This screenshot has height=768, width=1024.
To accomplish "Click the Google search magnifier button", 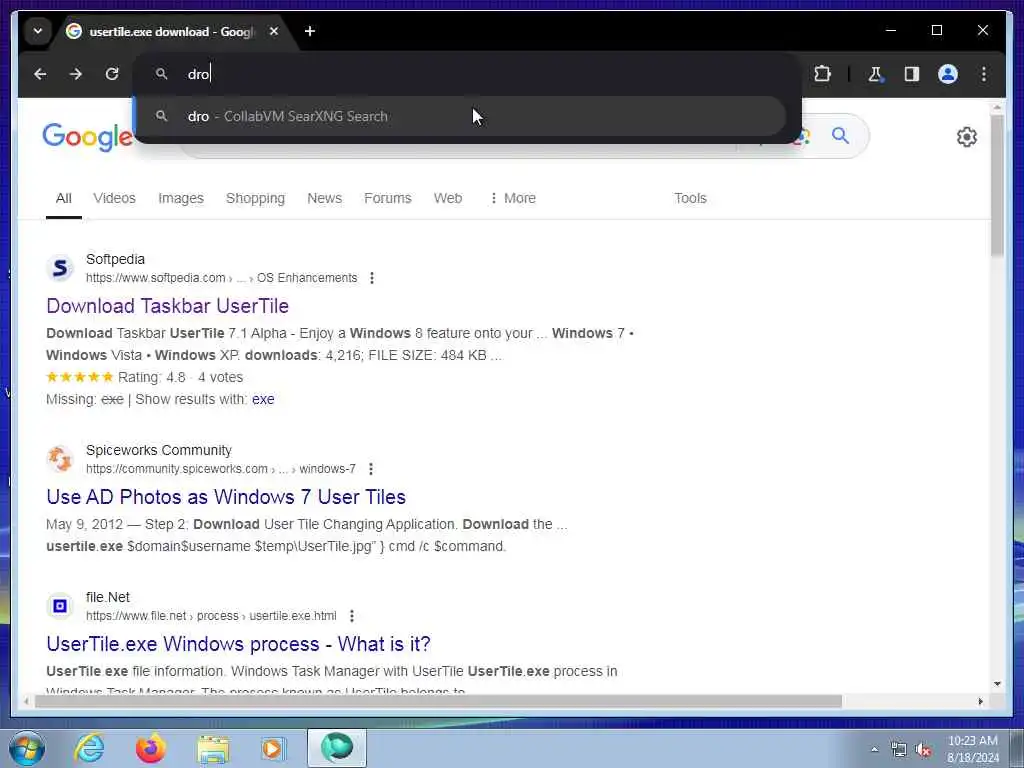I will coord(840,136).
